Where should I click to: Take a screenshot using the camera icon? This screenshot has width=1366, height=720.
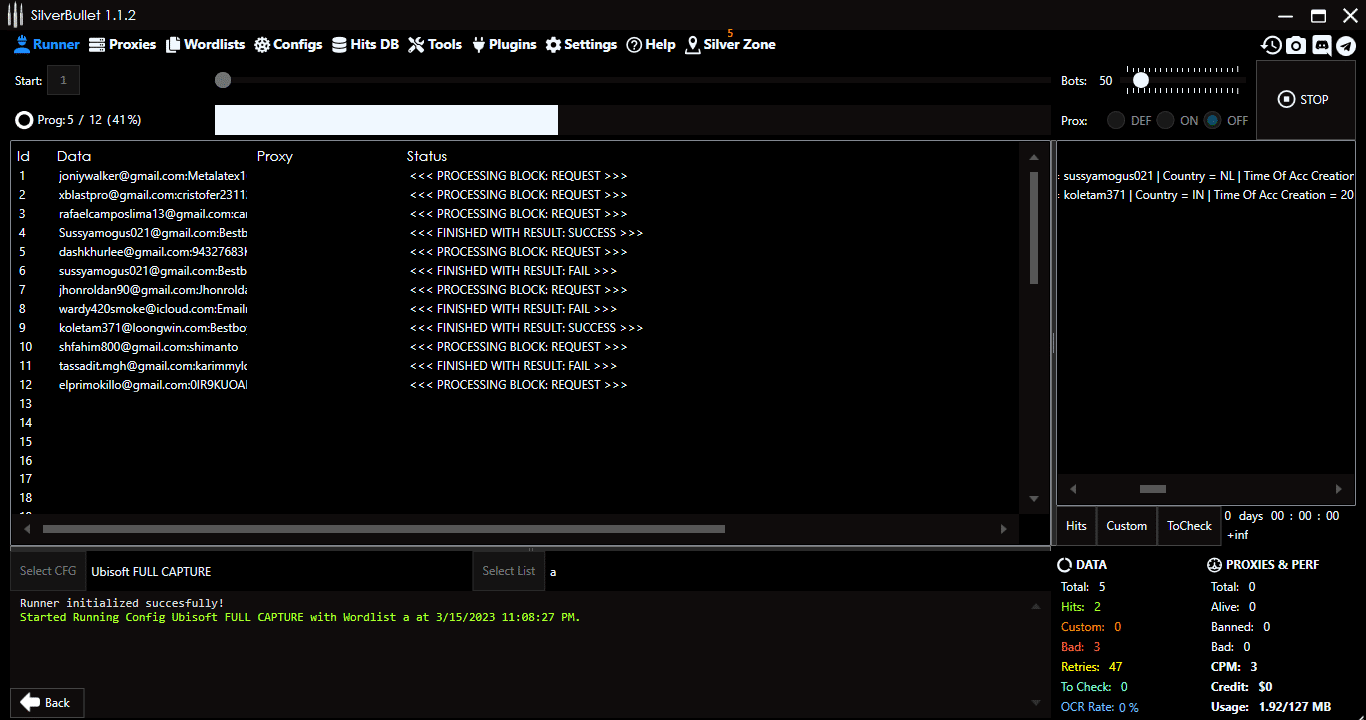point(1296,45)
